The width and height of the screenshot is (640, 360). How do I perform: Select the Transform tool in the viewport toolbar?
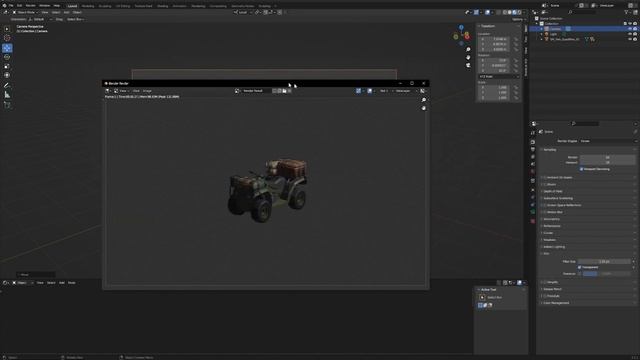click(x=7, y=75)
